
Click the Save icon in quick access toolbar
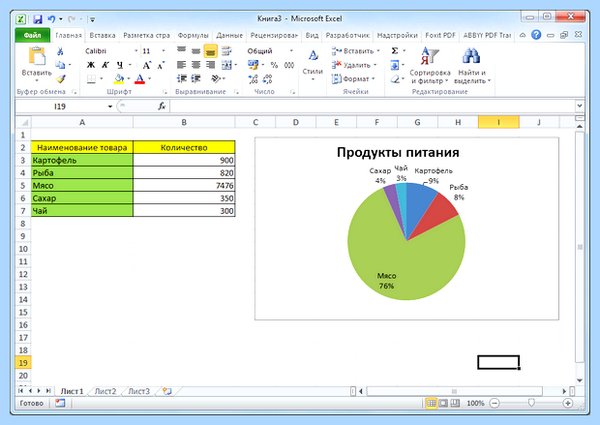point(38,19)
